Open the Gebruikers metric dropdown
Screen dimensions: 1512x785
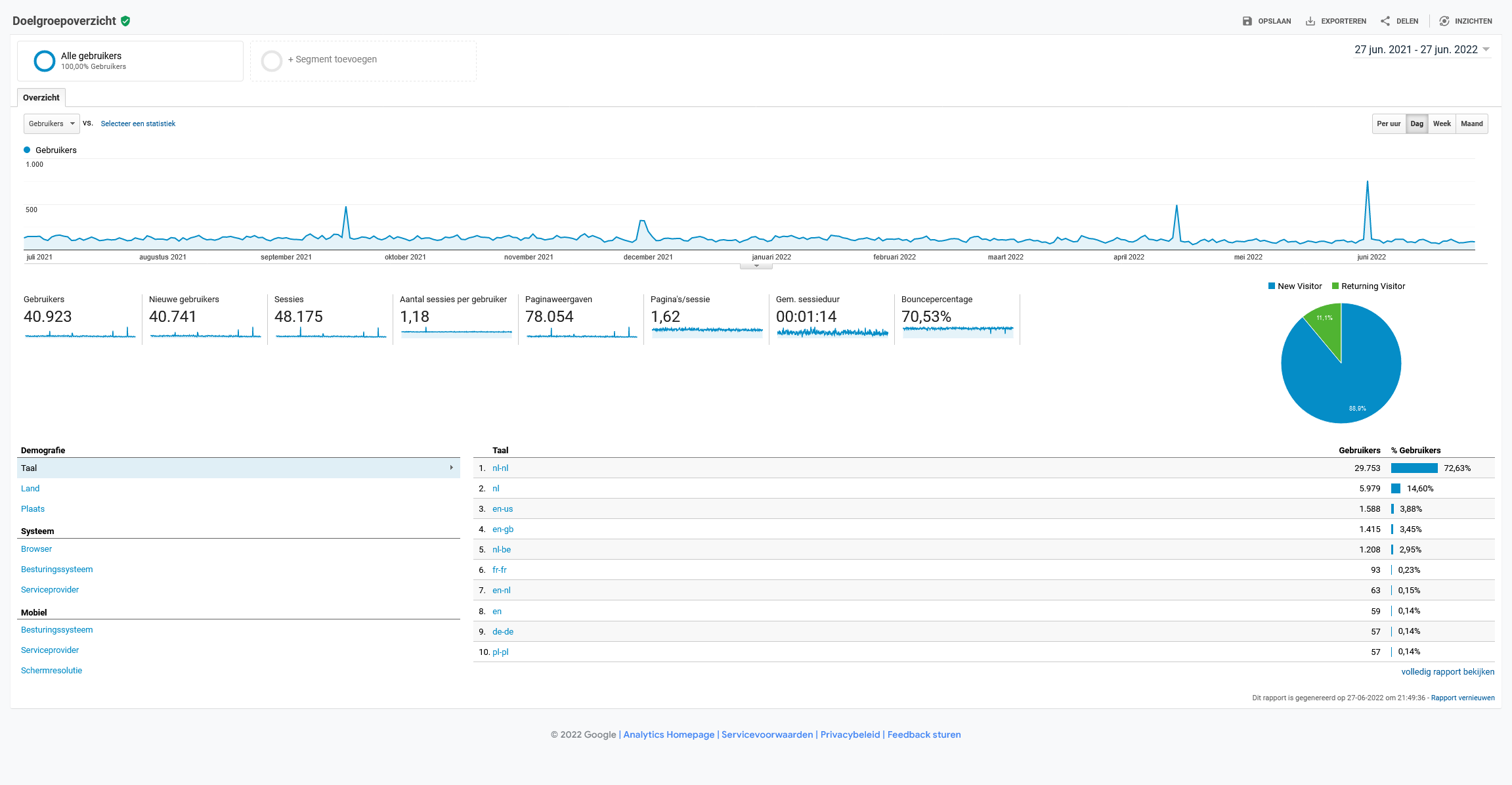click(x=52, y=123)
